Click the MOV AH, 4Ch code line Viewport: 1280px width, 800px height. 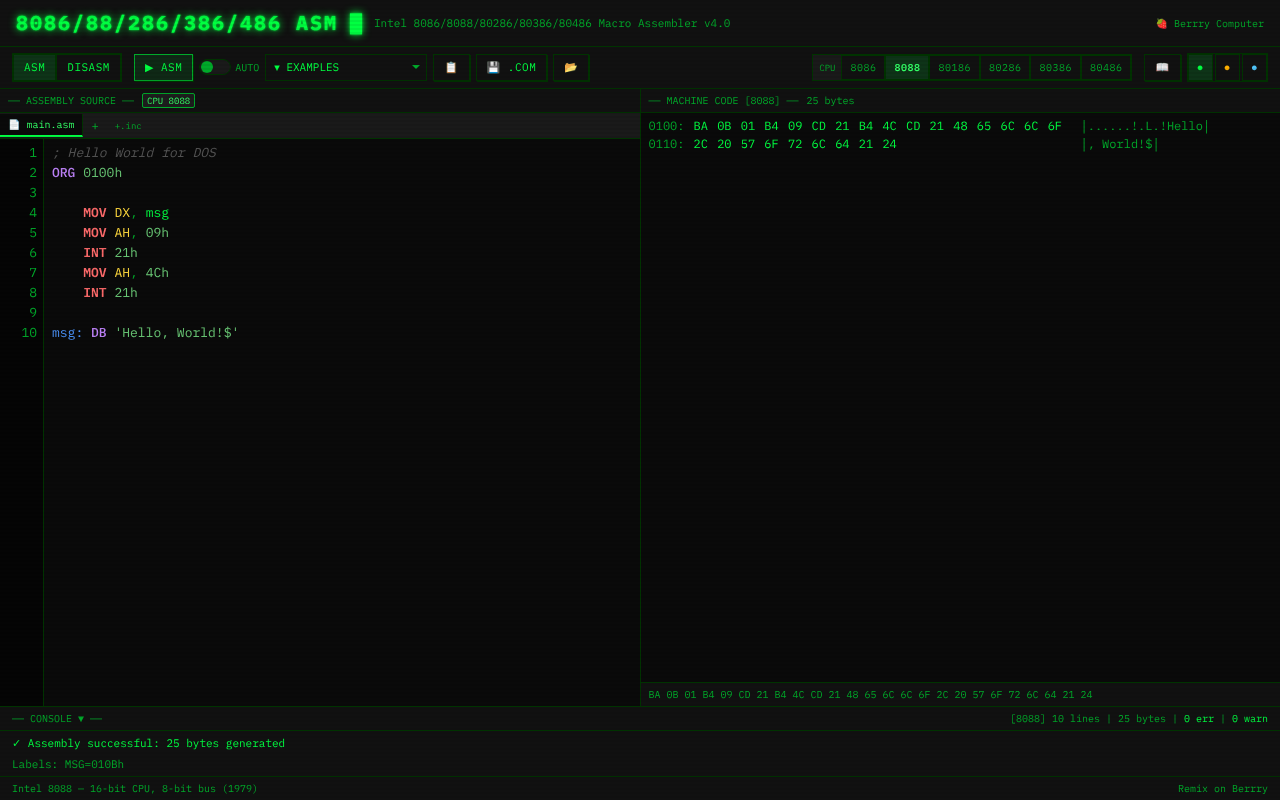tap(126, 273)
